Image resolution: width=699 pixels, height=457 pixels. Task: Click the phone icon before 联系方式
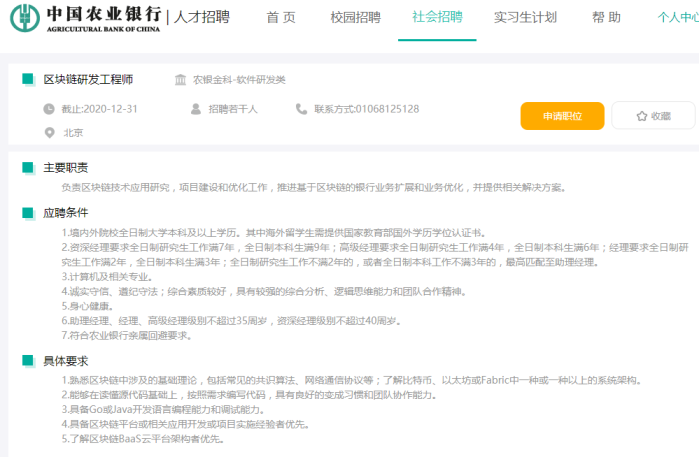pyautogui.click(x=302, y=109)
